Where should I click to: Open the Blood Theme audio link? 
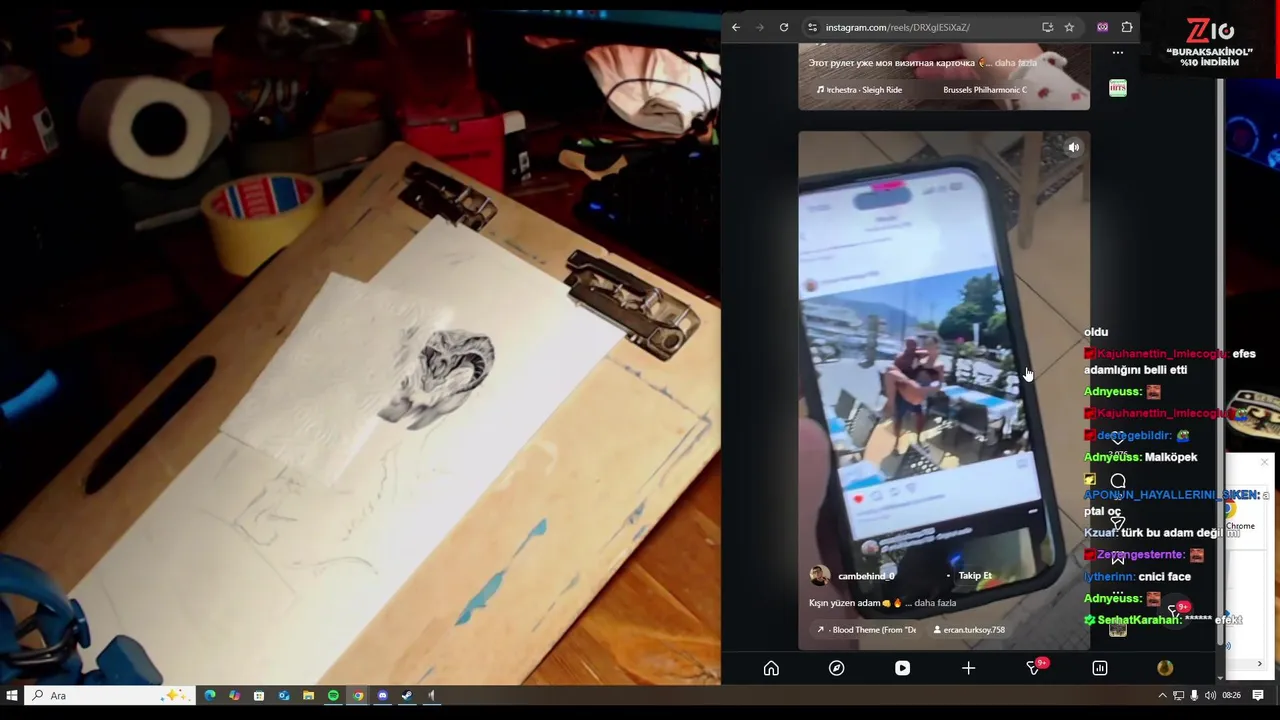pos(867,630)
